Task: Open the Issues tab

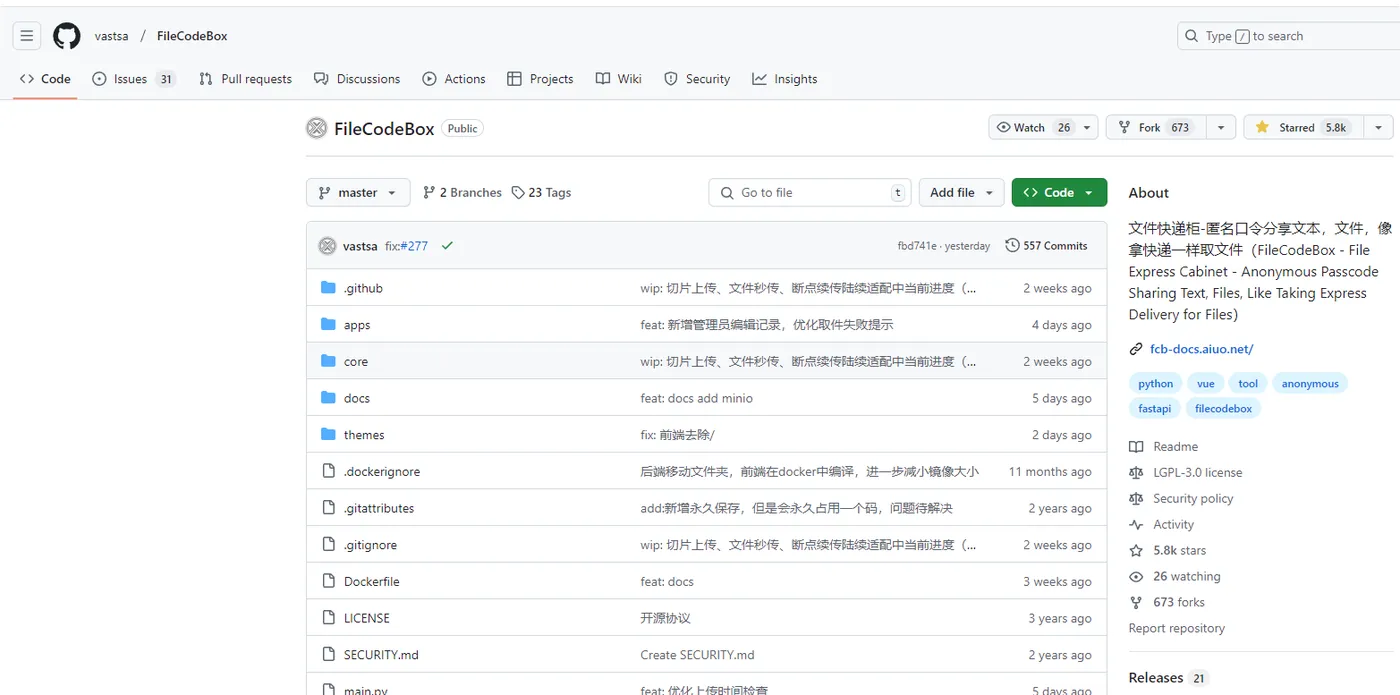Action: [133, 79]
